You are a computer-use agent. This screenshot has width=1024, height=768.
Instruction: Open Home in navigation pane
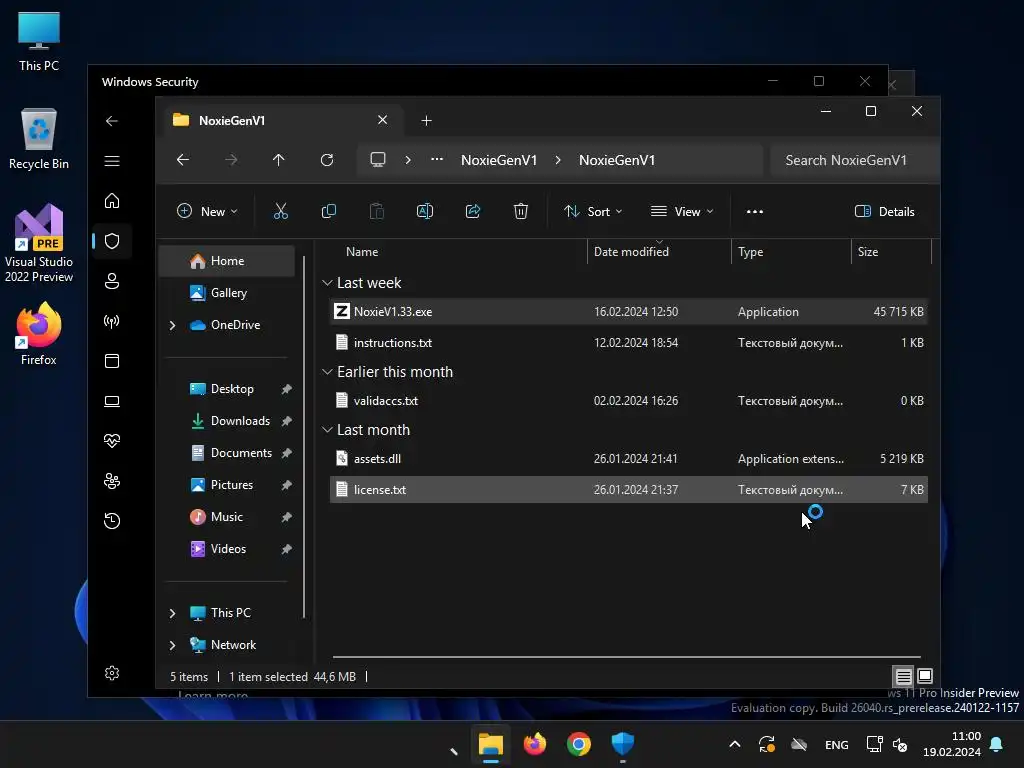point(227,261)
